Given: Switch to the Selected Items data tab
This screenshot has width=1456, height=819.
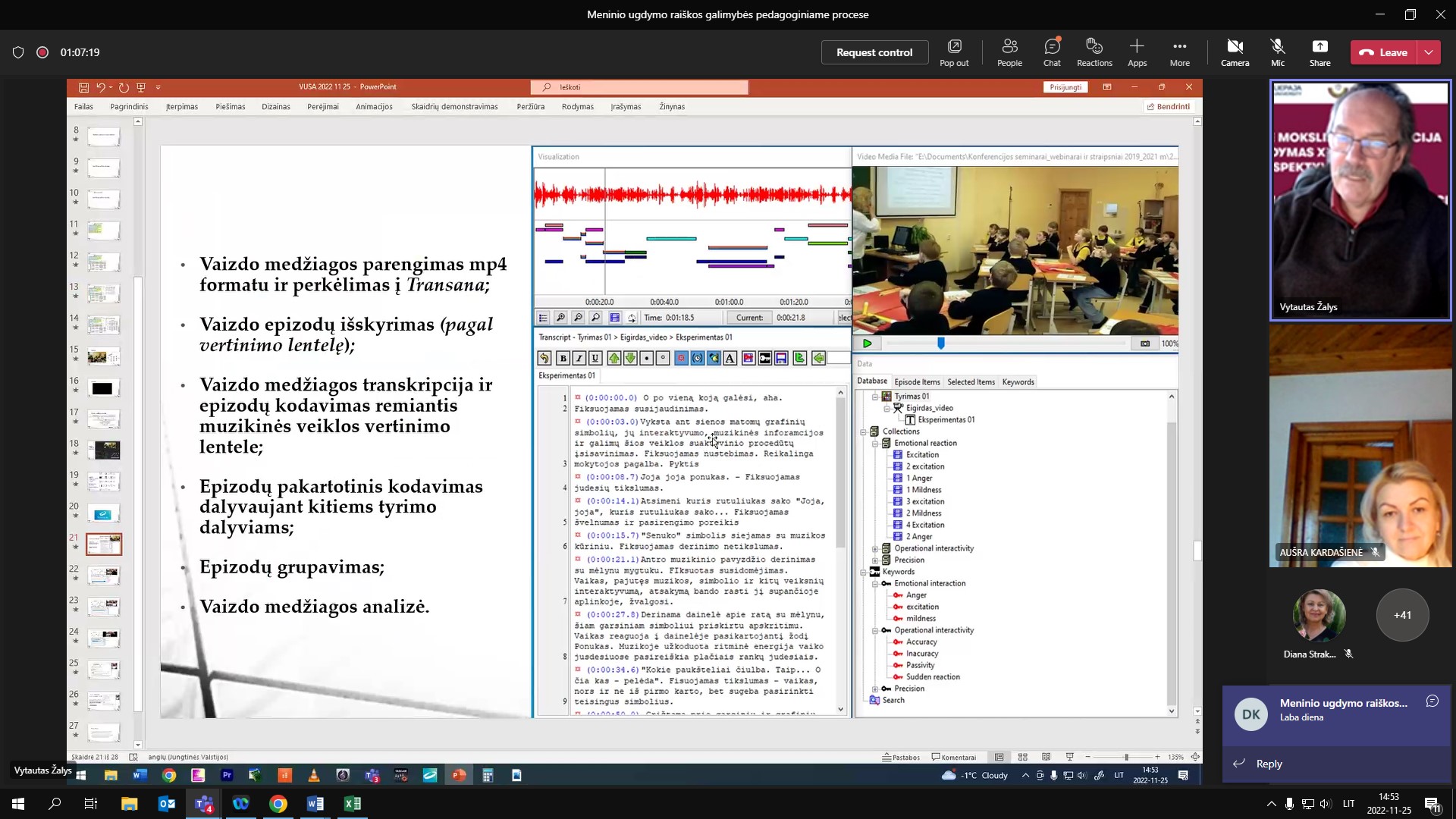Looking at the screenshot, I should [971, 382].
